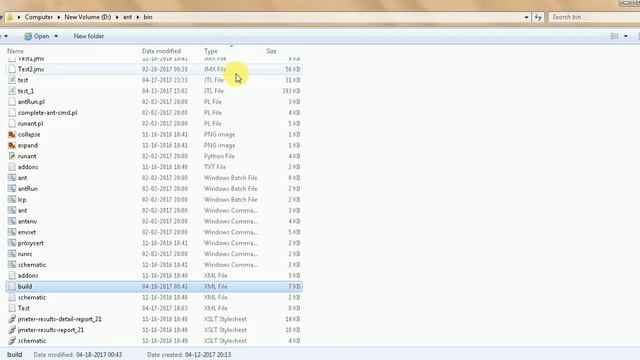Click the lcp batch file icon
Image resolution: width=640 pixels, height=360 pixels.
(12, 200)
